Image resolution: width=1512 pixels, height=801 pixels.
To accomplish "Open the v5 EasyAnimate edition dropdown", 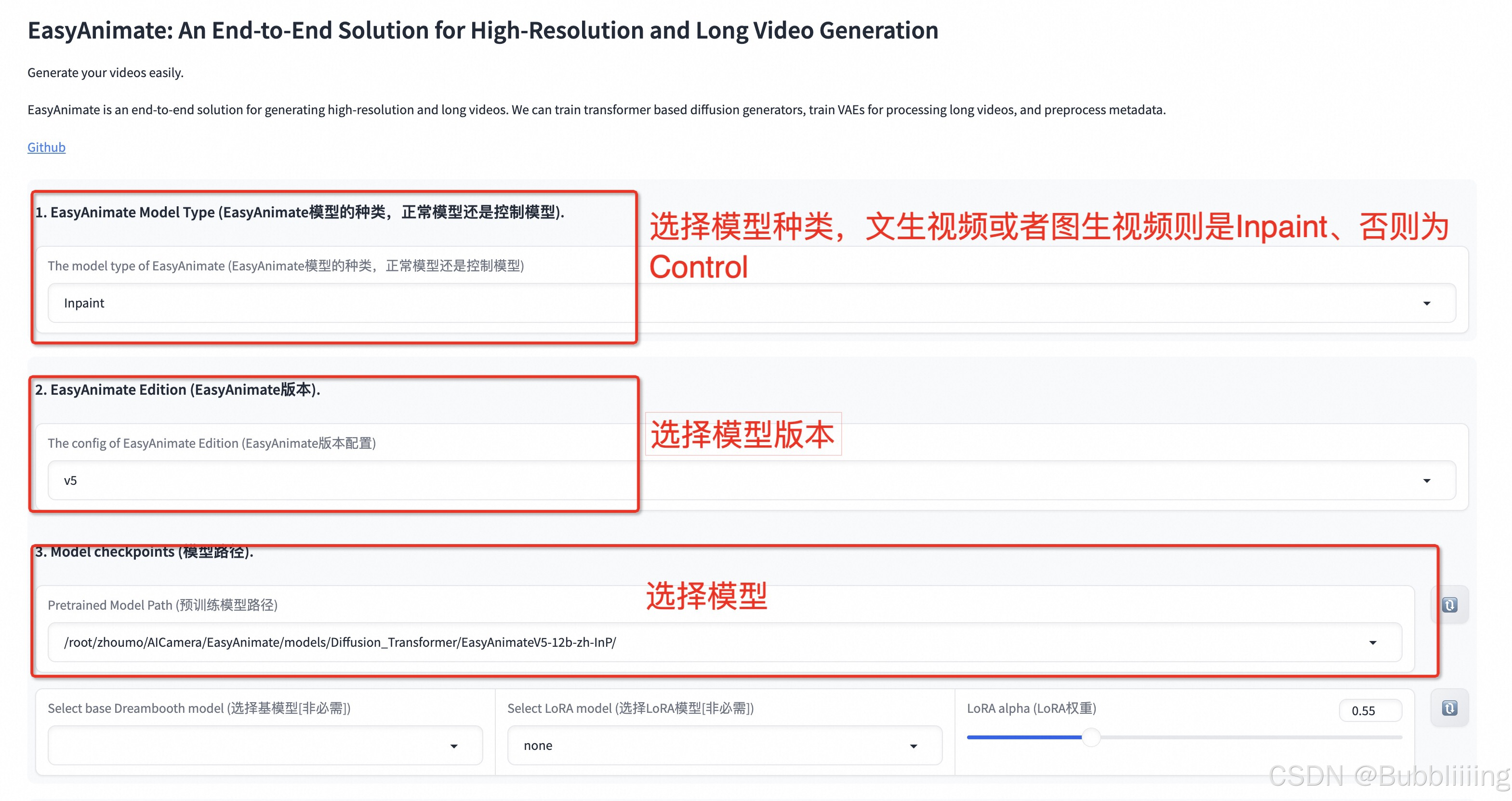I will point(751,481).
